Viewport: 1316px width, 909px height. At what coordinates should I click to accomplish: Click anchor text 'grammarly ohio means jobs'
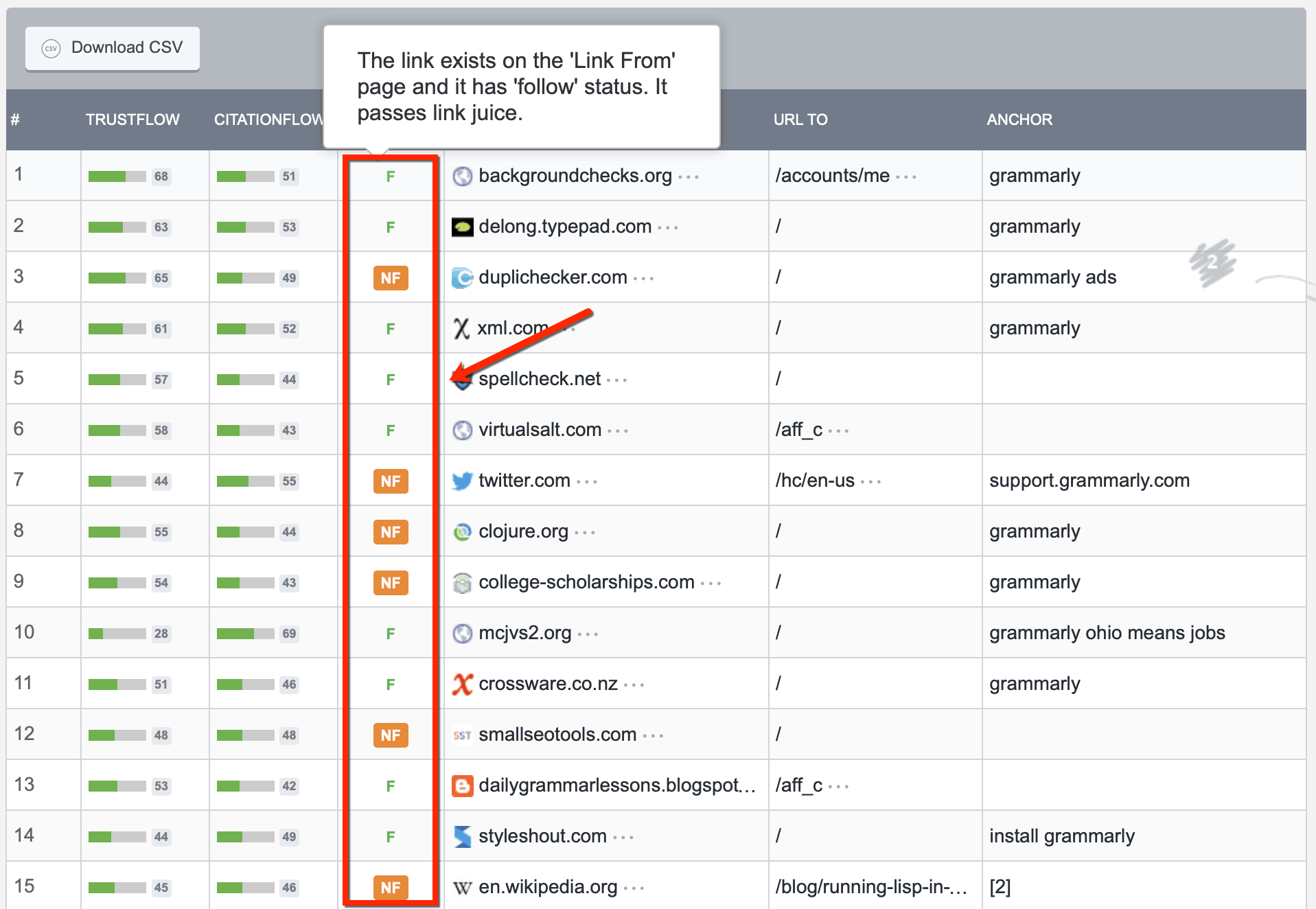click(1107, 633)
